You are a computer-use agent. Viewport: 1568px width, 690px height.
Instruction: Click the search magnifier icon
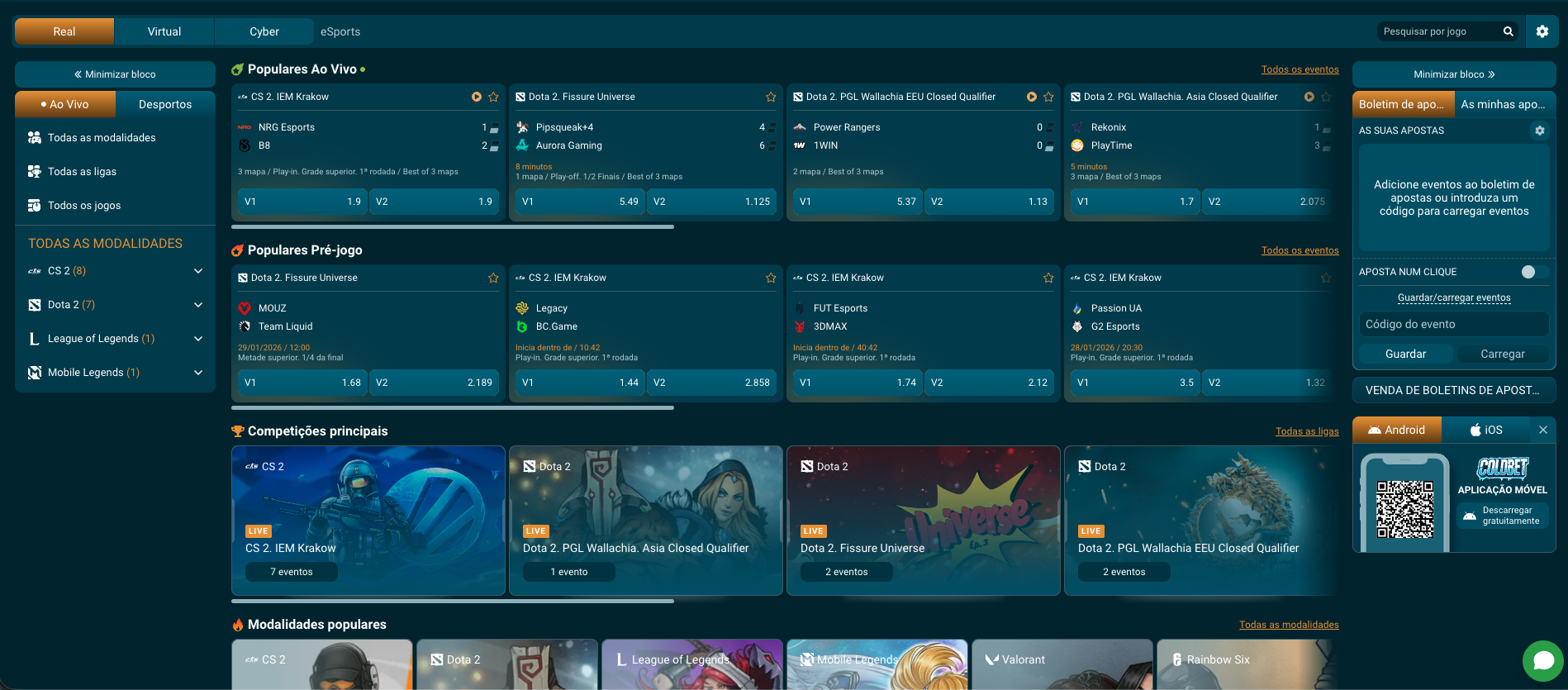(x=1508, y=31)
